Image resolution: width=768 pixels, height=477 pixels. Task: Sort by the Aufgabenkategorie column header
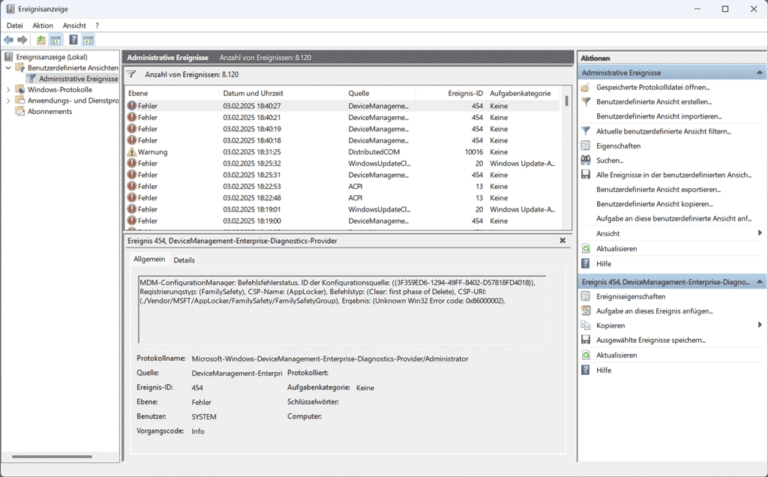[523, 93]
